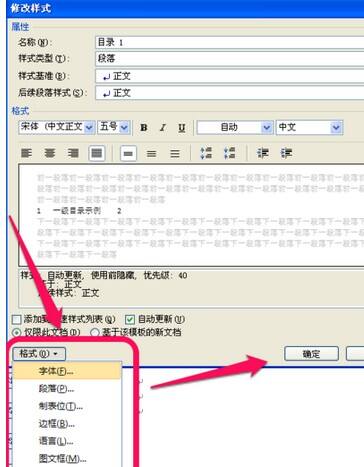Toggle Bold formatting button
Image resolution: width=364 pixels, height=467 pixels.
click(x=144, y=127)
